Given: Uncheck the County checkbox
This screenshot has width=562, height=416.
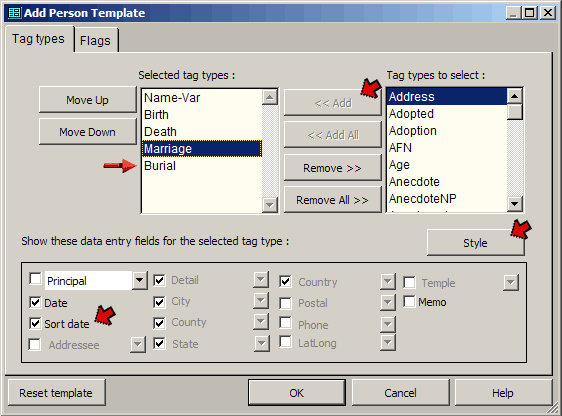Looking at the screenshot, I should [159, 323].
